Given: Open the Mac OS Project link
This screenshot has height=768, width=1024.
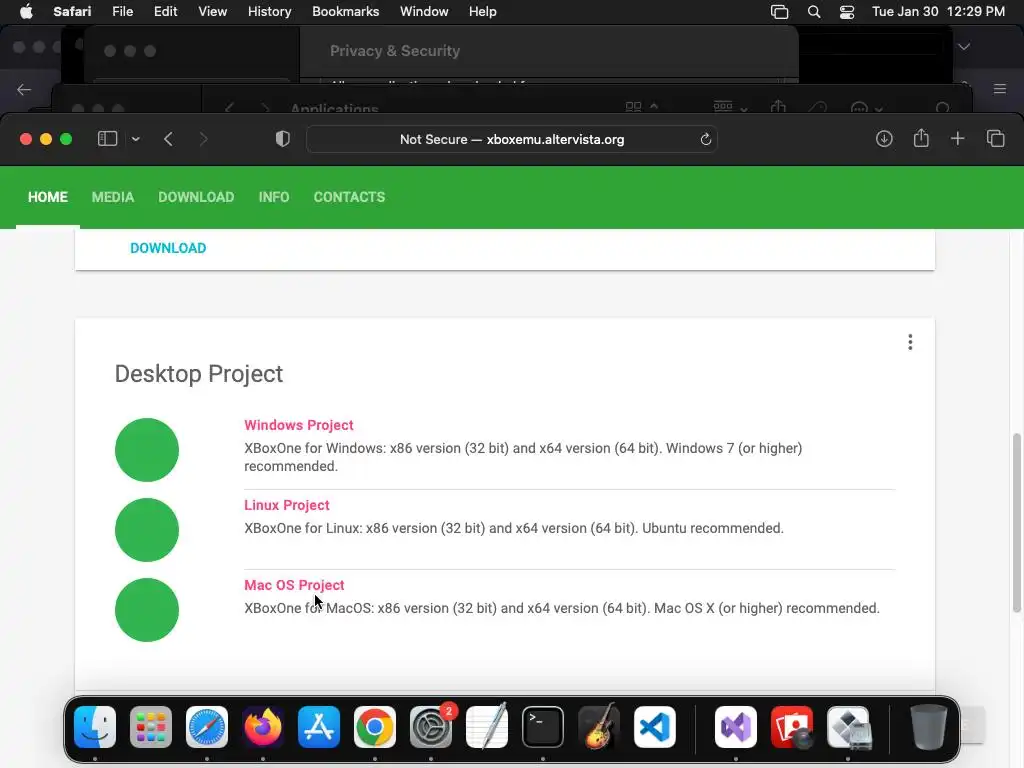Looking at the screenshot, I should click(294, 585).
